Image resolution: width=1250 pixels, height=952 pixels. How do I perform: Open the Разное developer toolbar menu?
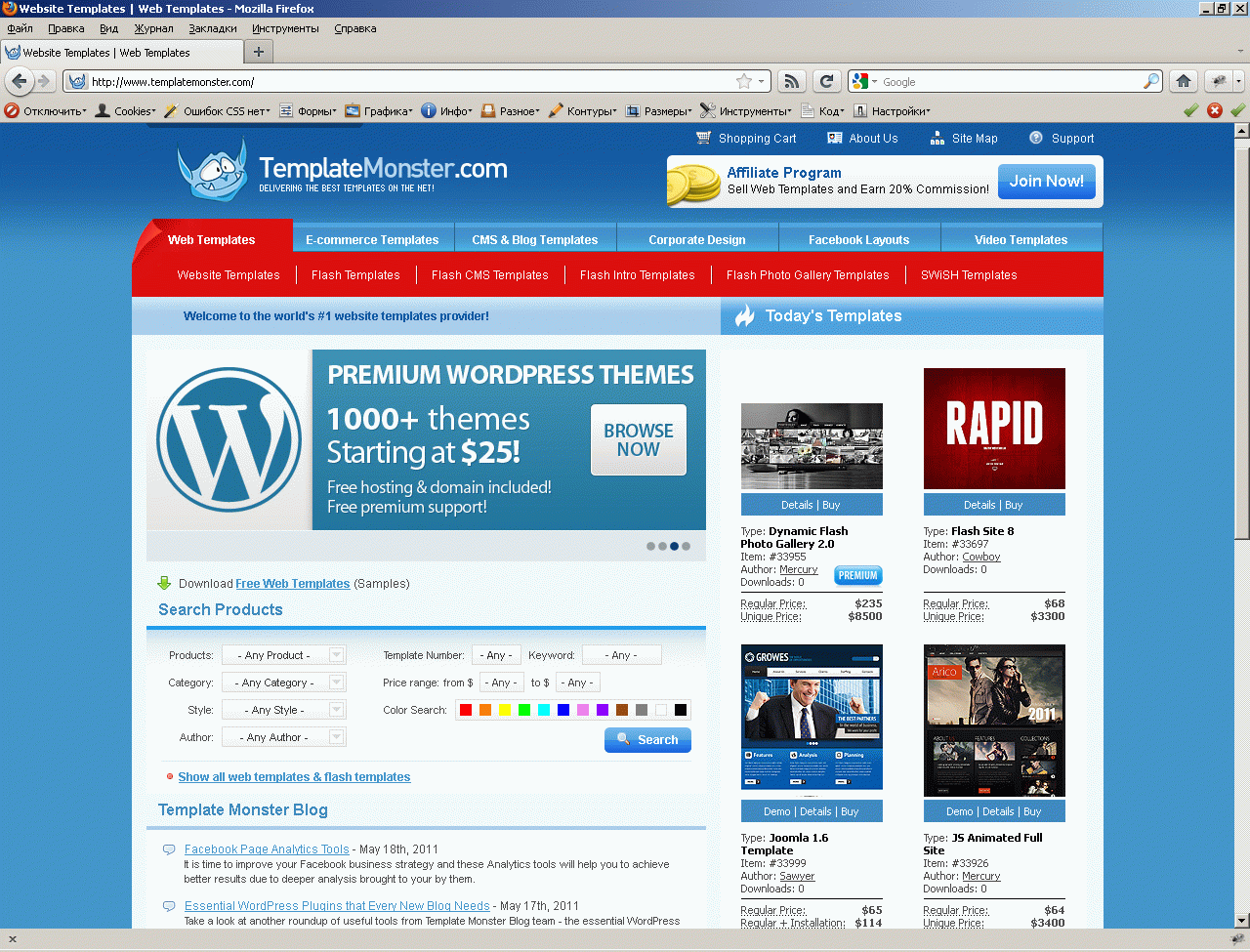click(511, 111)
